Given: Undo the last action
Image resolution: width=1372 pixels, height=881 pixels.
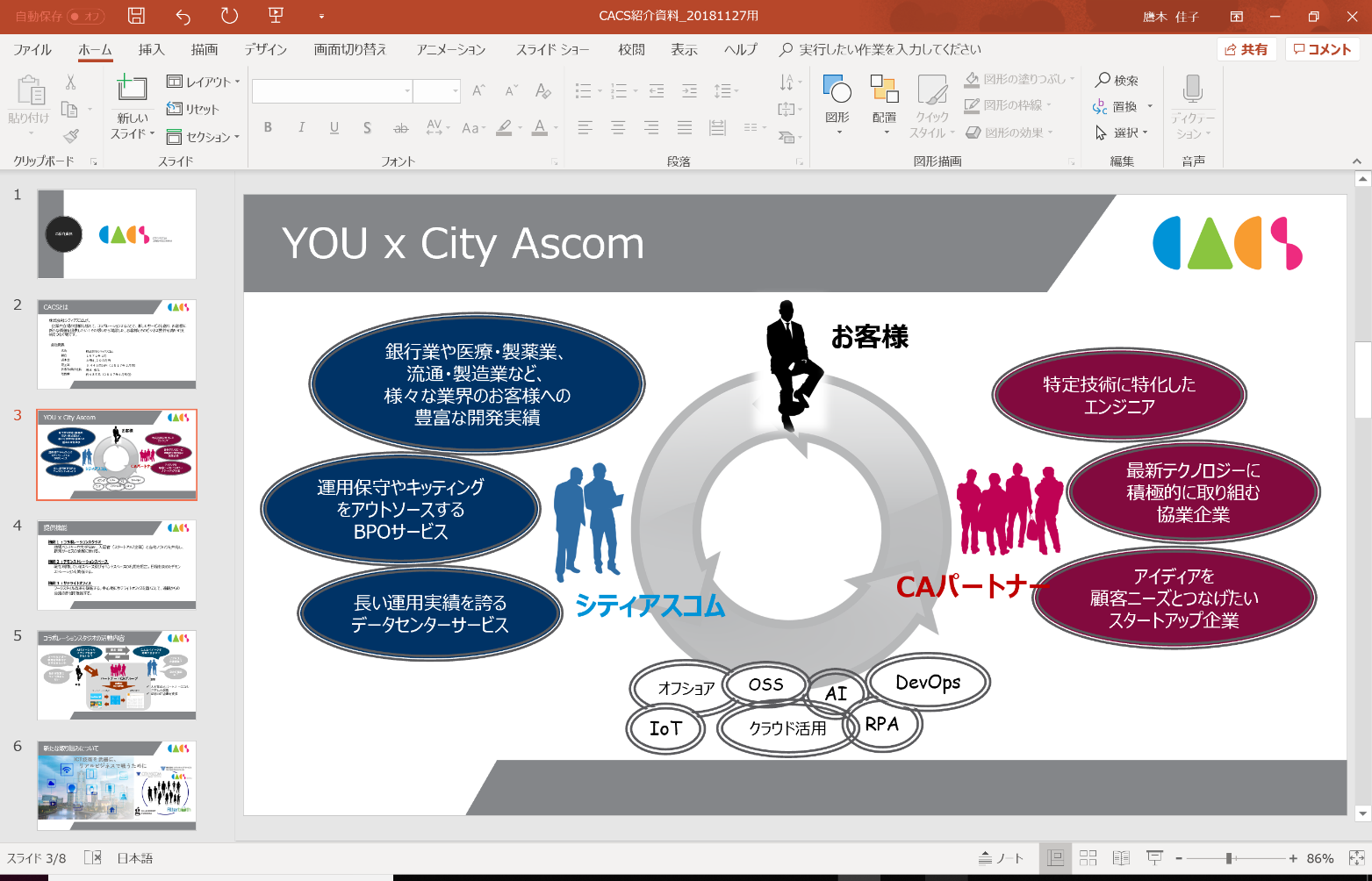Looking at the screenshot, I should coord(183,16).
